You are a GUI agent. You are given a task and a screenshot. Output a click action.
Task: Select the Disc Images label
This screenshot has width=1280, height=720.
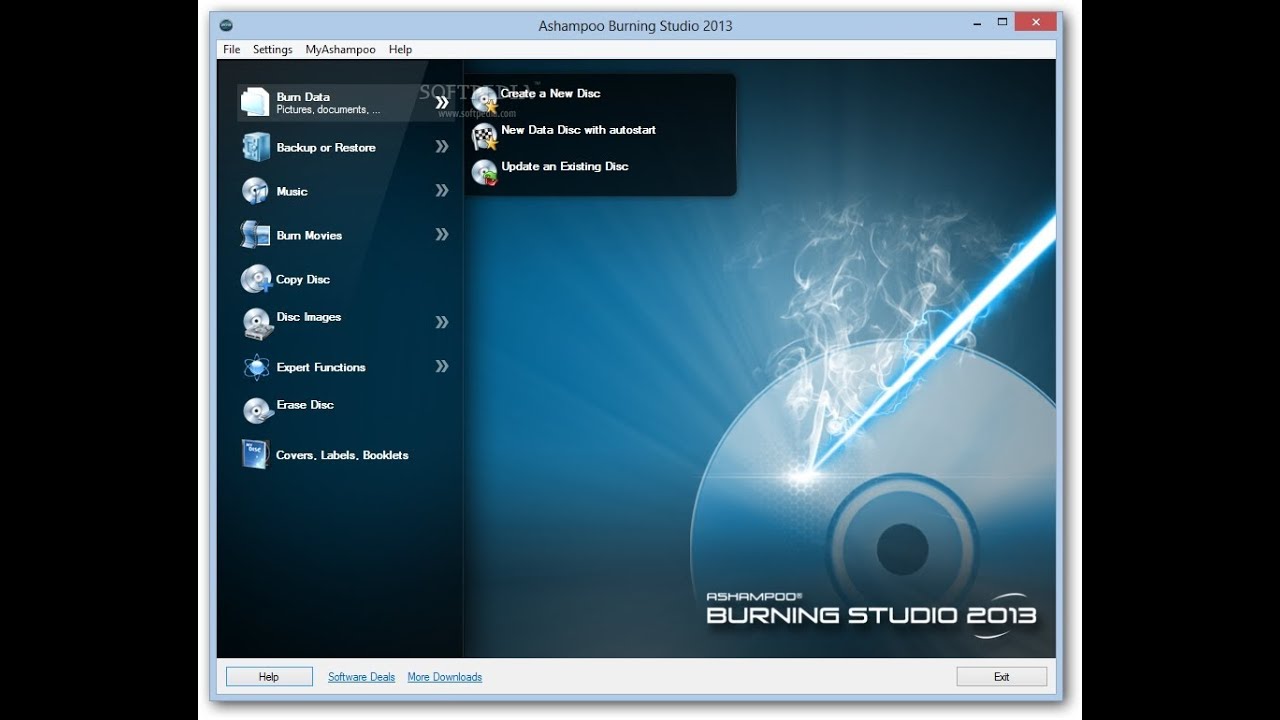(309, 317)
